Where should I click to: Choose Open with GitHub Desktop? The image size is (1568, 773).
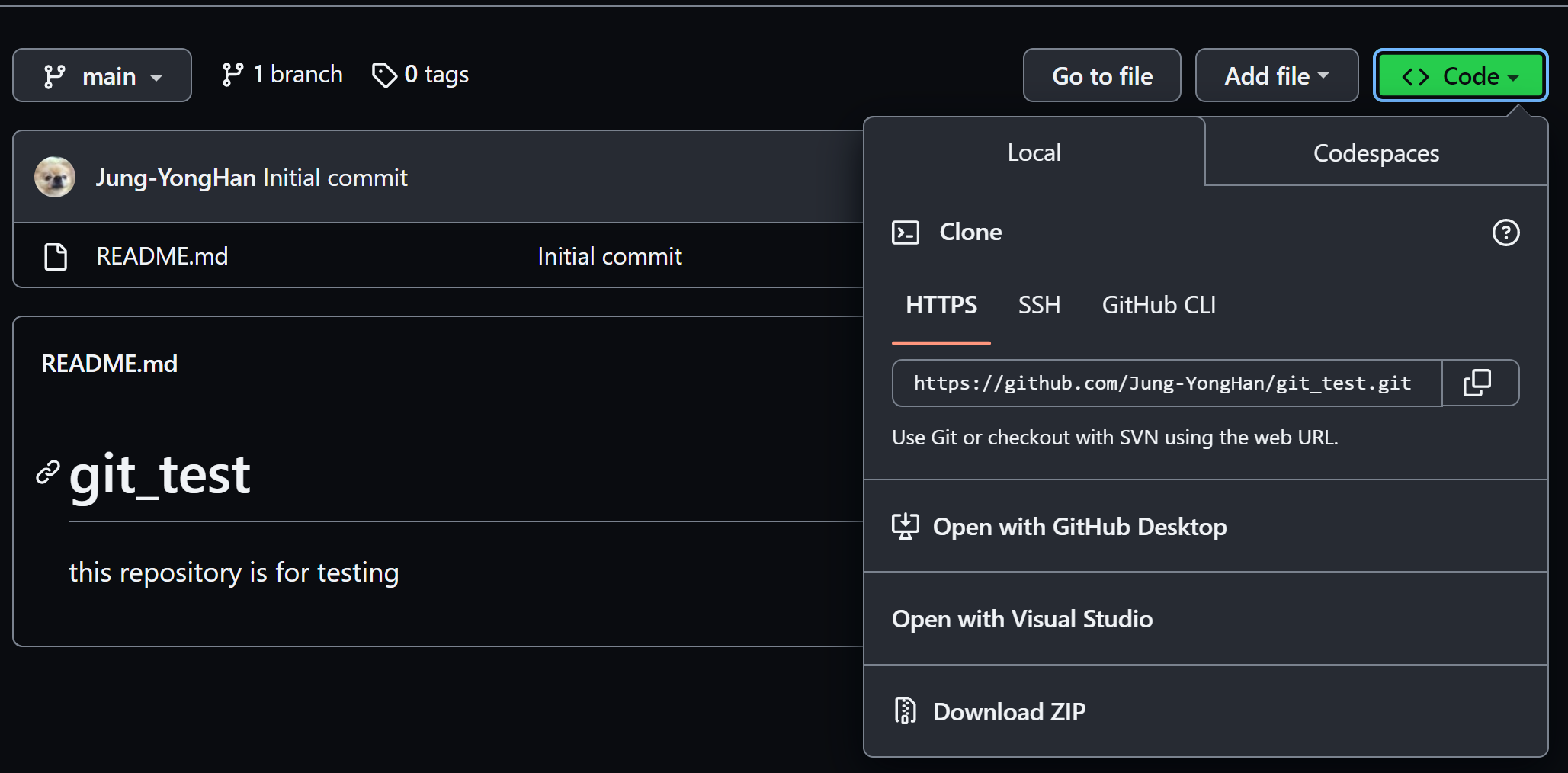1206,526
